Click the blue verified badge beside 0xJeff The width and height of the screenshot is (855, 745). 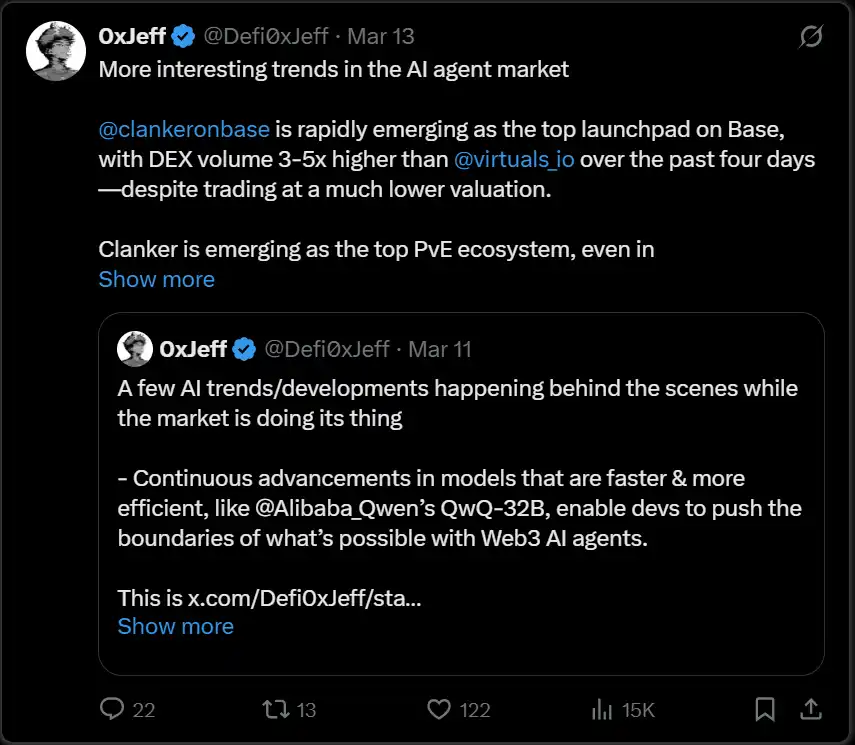[183, 37]
